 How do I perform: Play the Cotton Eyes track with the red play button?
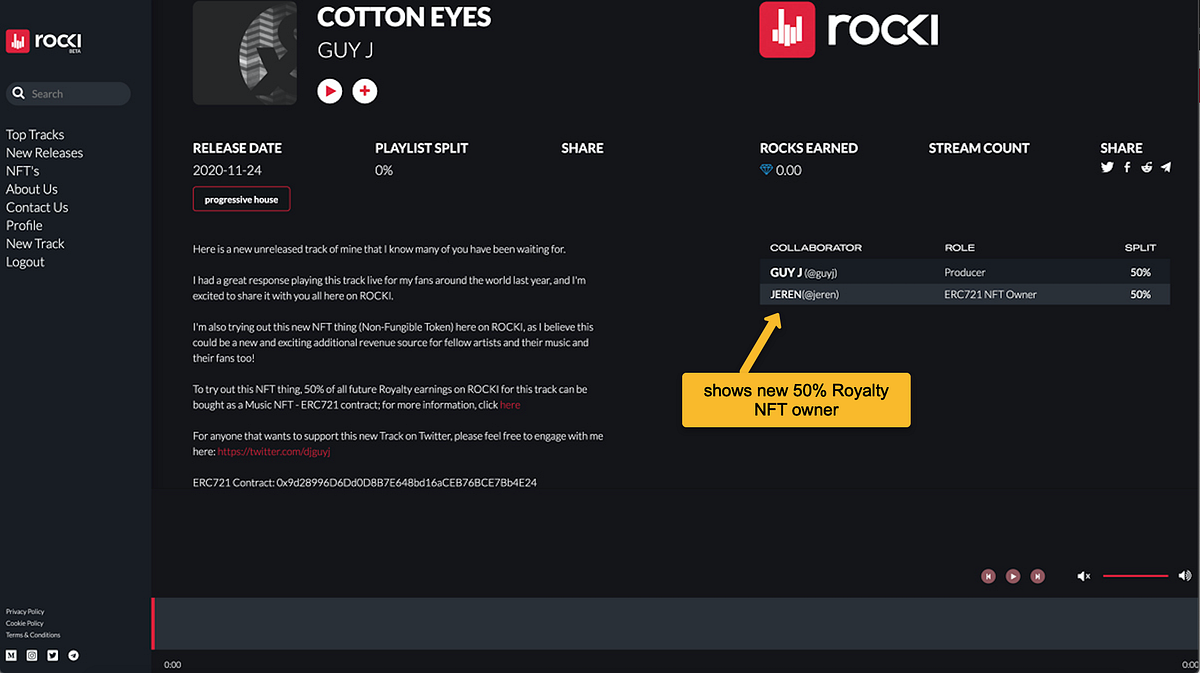click(x=330, y=91)
